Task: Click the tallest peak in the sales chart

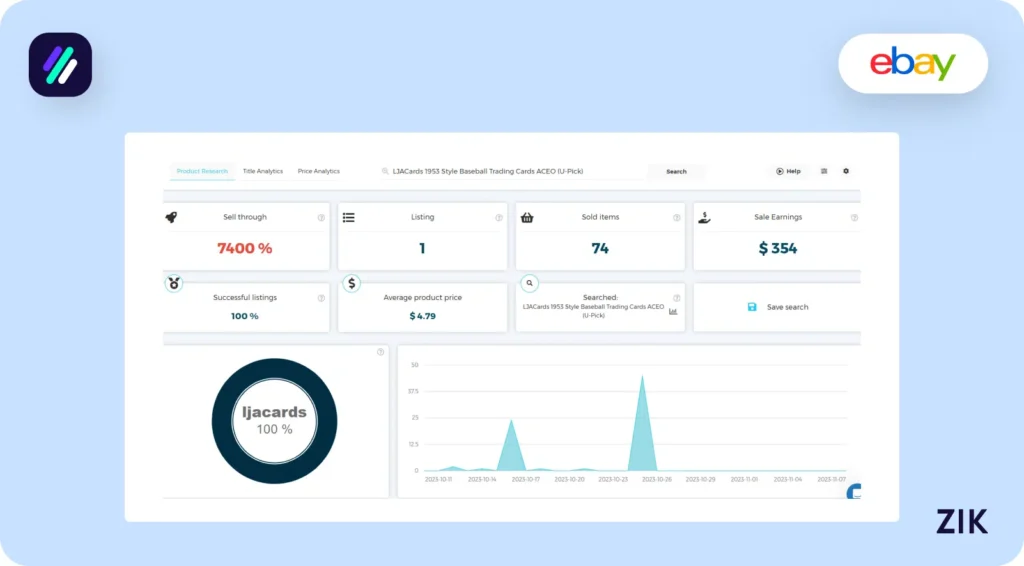Action: pyautogui.click(x=642, y=378)
